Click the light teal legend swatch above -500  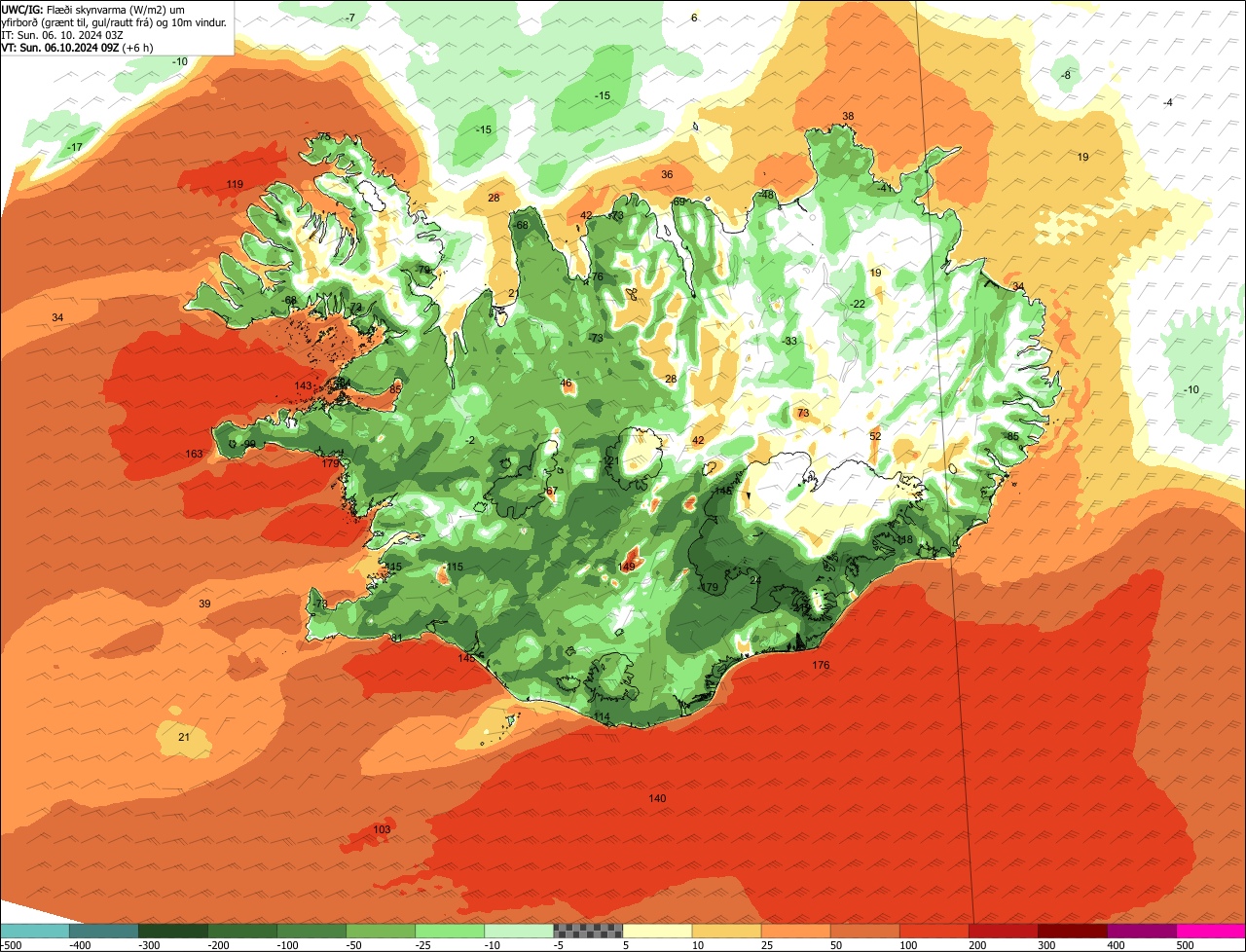pos(35,931)
